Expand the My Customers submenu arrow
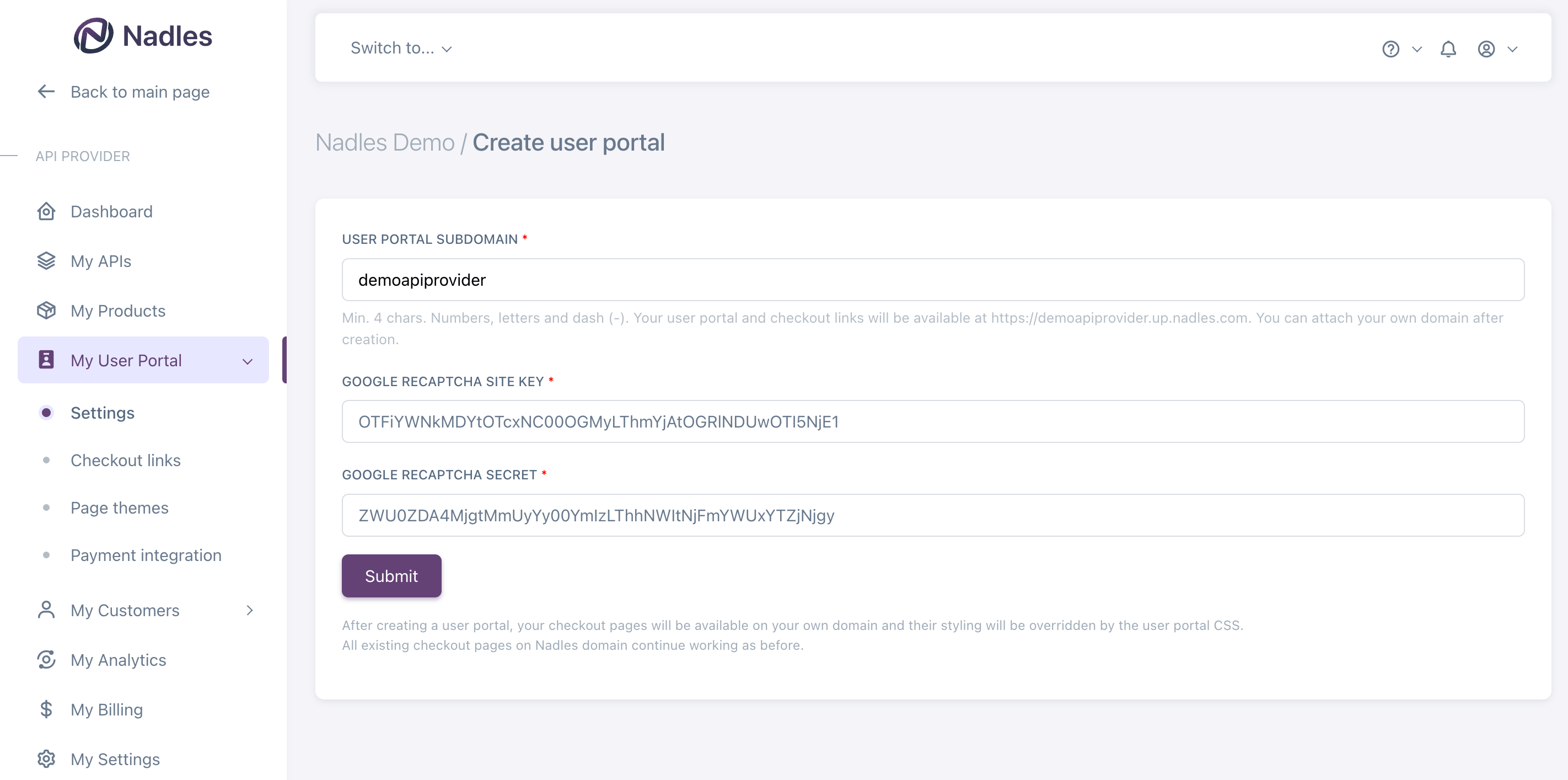The width and height of the screenshot is (1568, 780). [249, 610]
